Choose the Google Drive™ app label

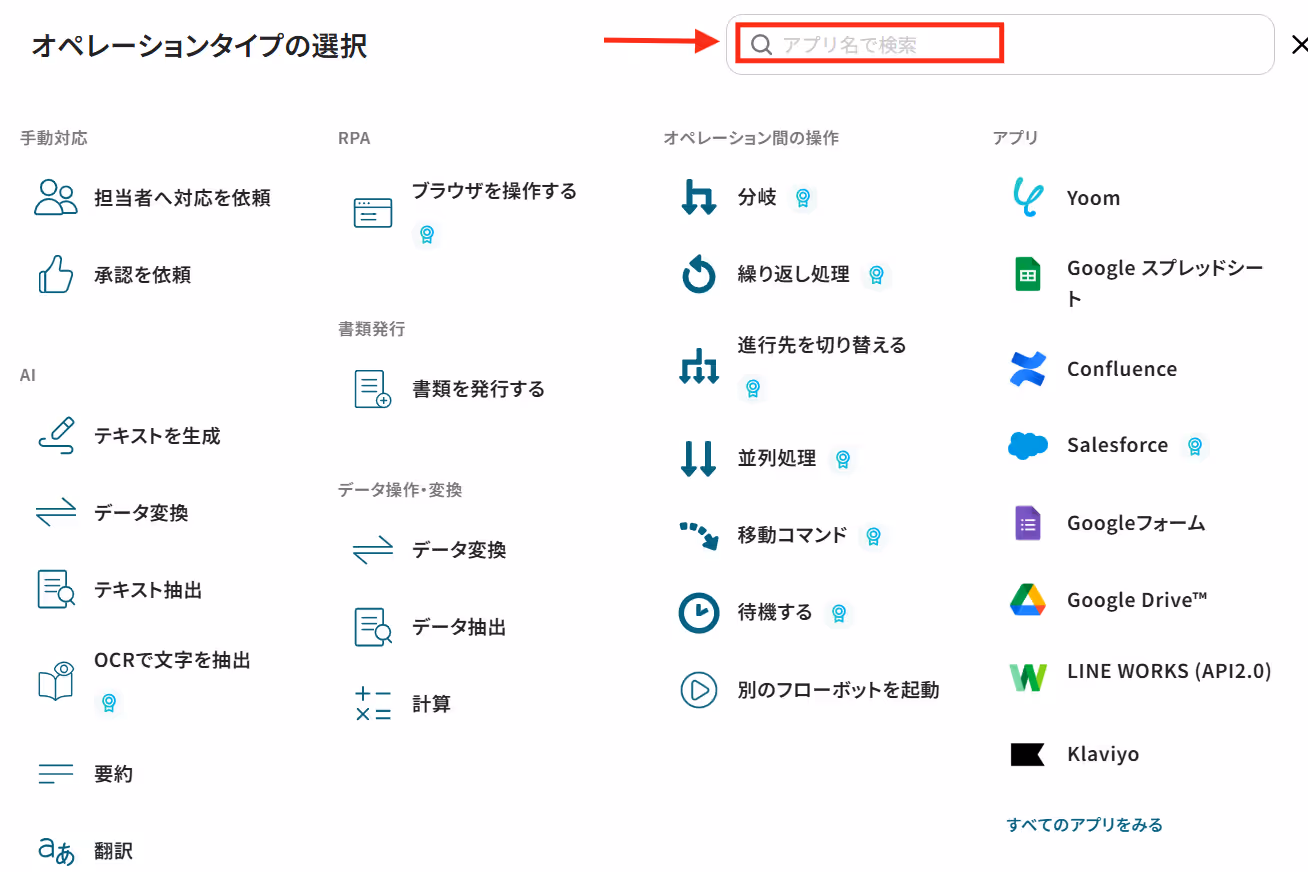[1137, 600]
